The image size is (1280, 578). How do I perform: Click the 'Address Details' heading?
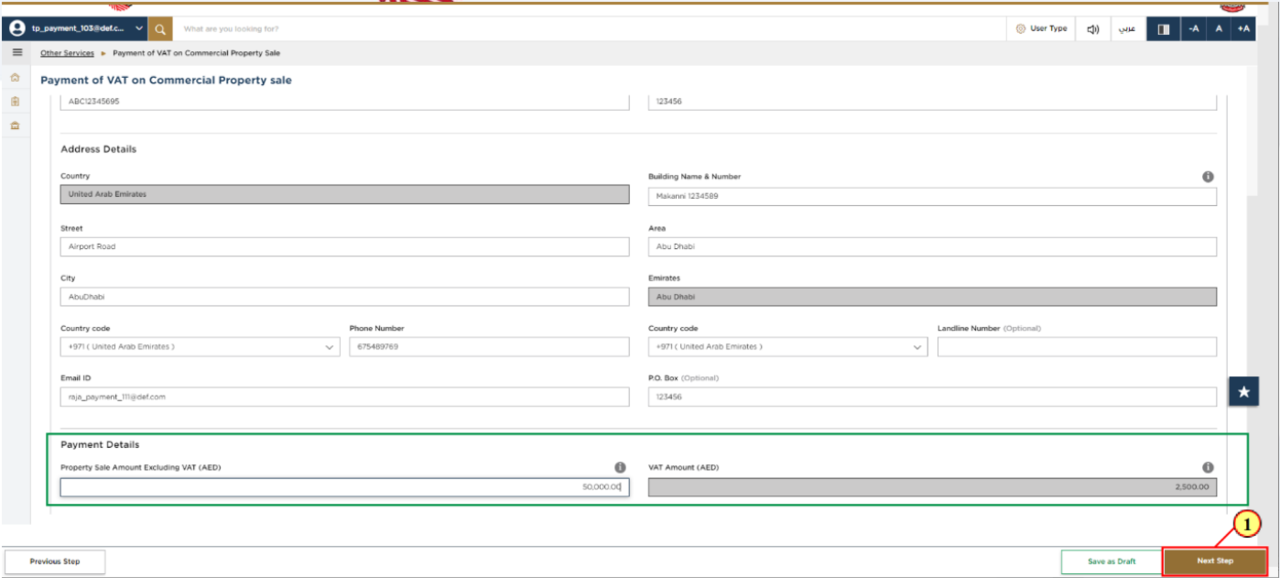click(98, 149)
